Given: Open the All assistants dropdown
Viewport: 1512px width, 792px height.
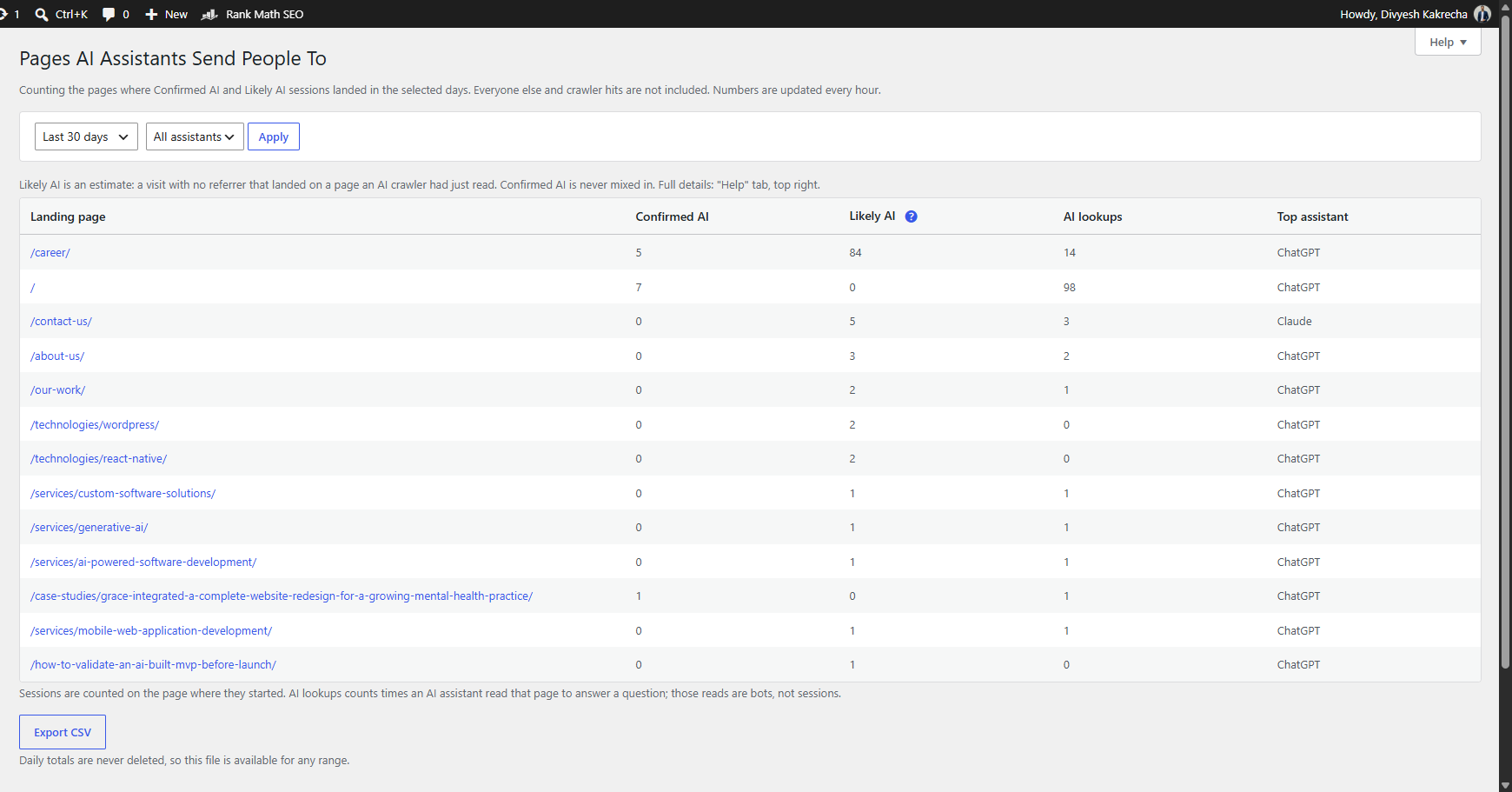Looking at the screenshot, I should (x=195, y=136).
